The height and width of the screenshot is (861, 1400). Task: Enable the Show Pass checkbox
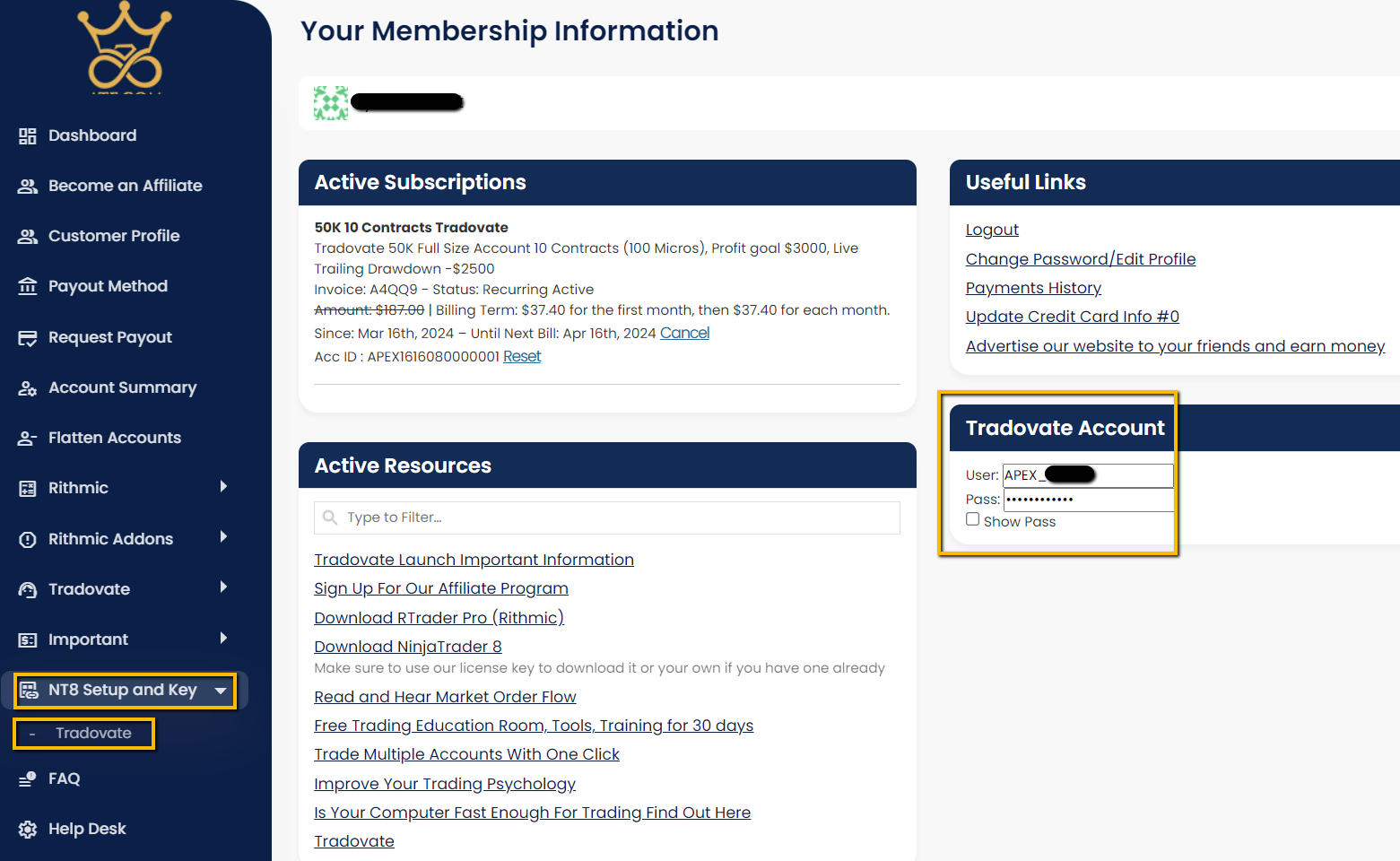pos(972,519)
